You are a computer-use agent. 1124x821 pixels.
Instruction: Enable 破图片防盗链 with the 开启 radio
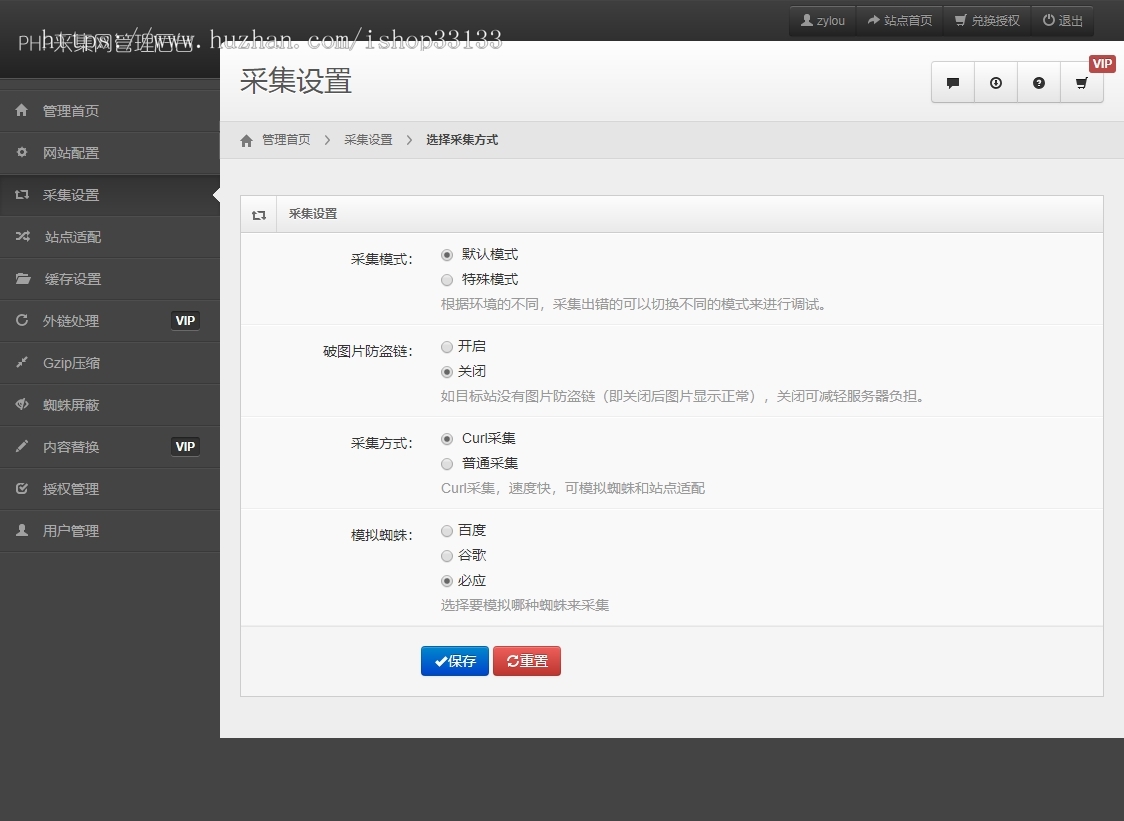(447, 347)
